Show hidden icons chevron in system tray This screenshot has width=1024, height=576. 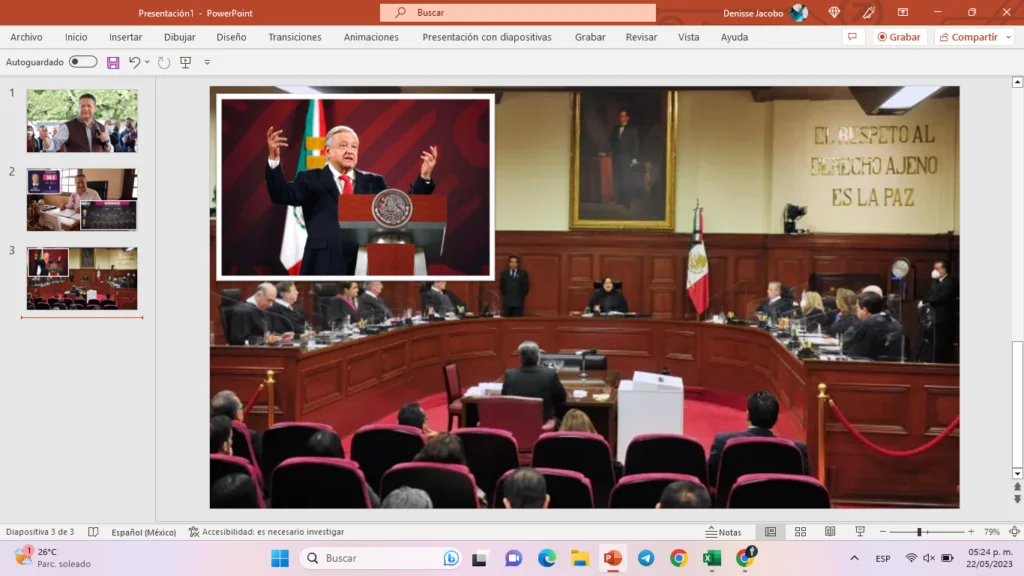[x=854, y=558]
